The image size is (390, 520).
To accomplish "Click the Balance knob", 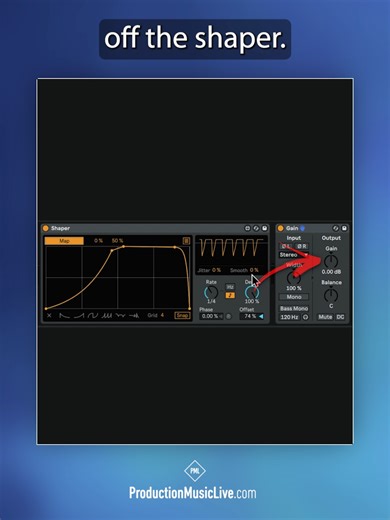I will click(x=331, y=295).
